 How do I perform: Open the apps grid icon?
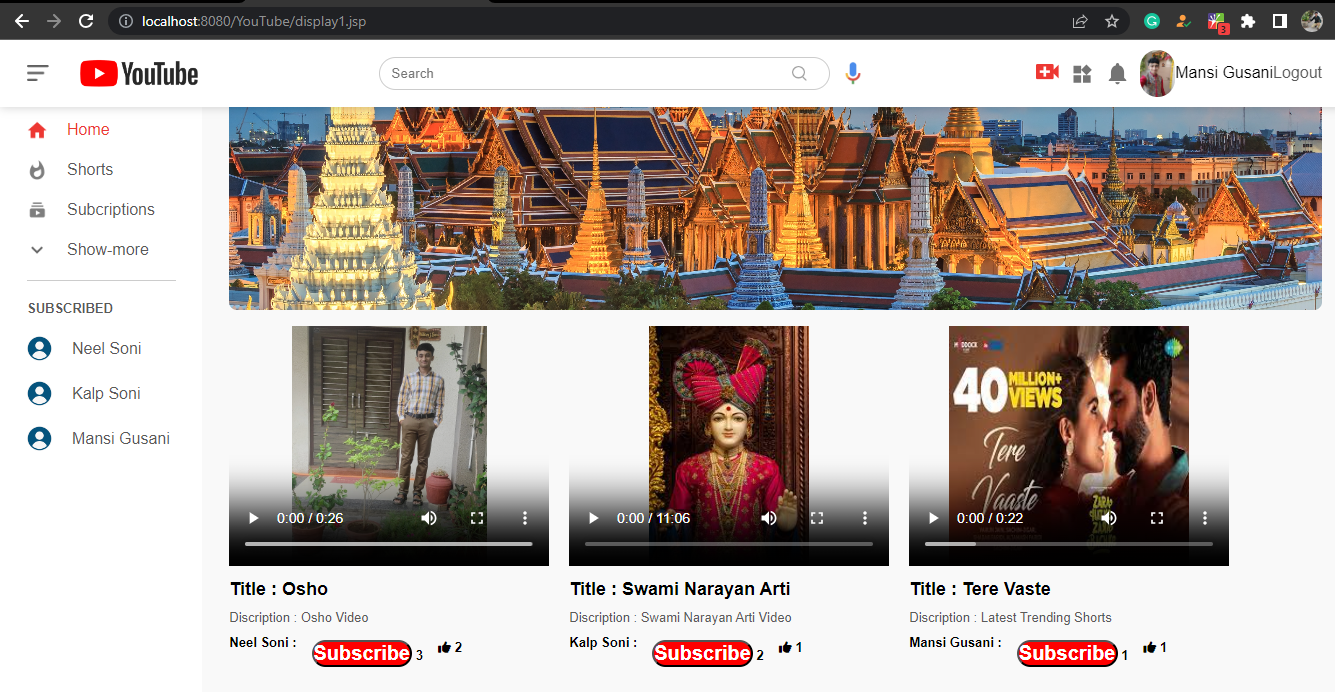point(1082,74)
